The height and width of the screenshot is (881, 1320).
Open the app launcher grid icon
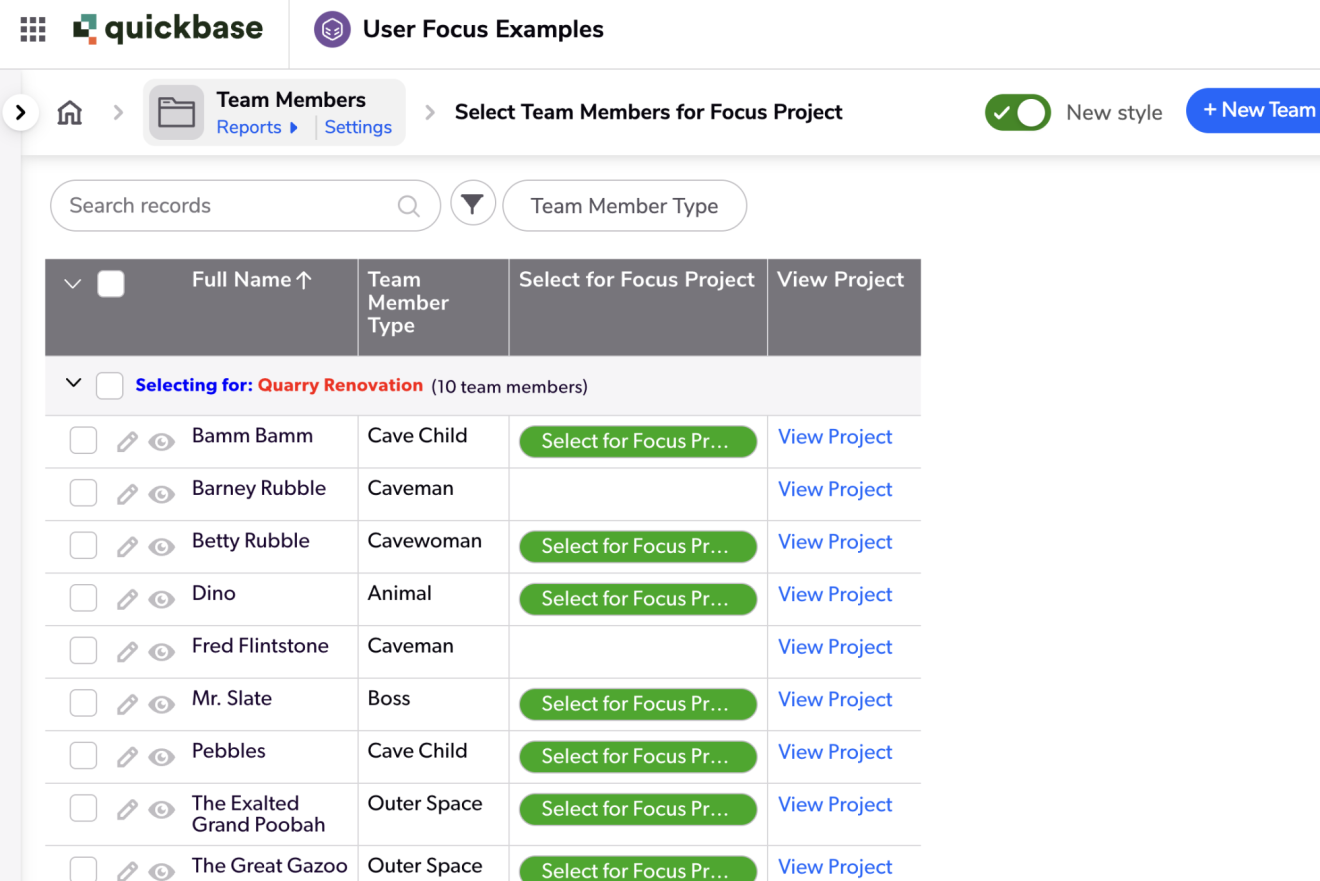33,30
